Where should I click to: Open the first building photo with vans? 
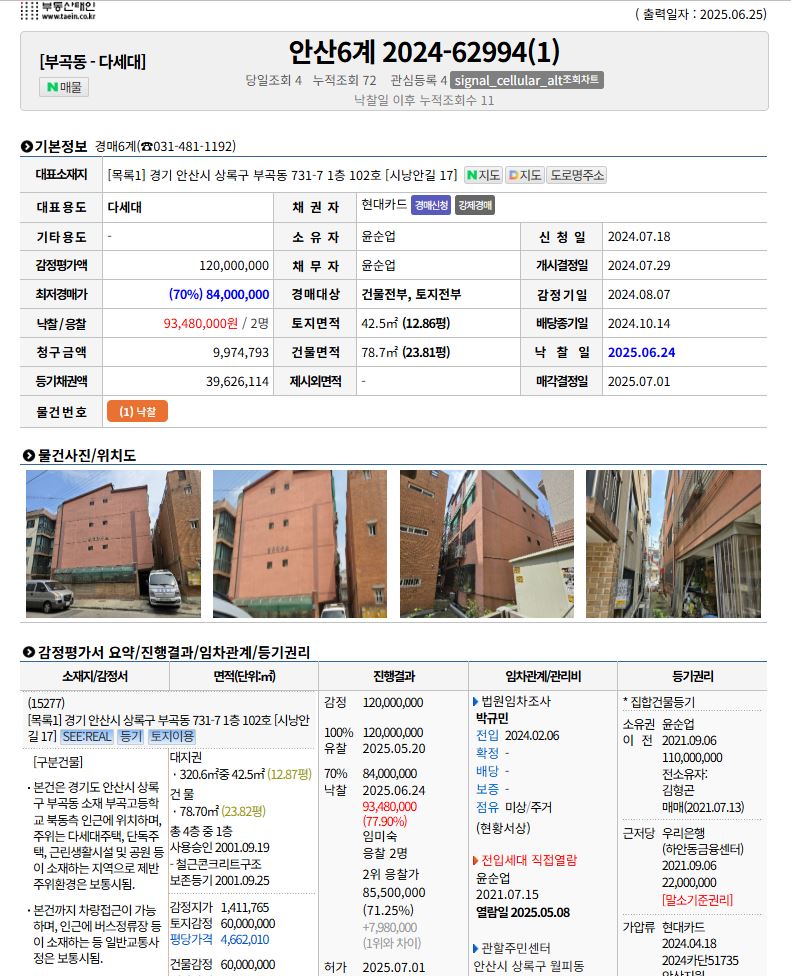point(113,543)
